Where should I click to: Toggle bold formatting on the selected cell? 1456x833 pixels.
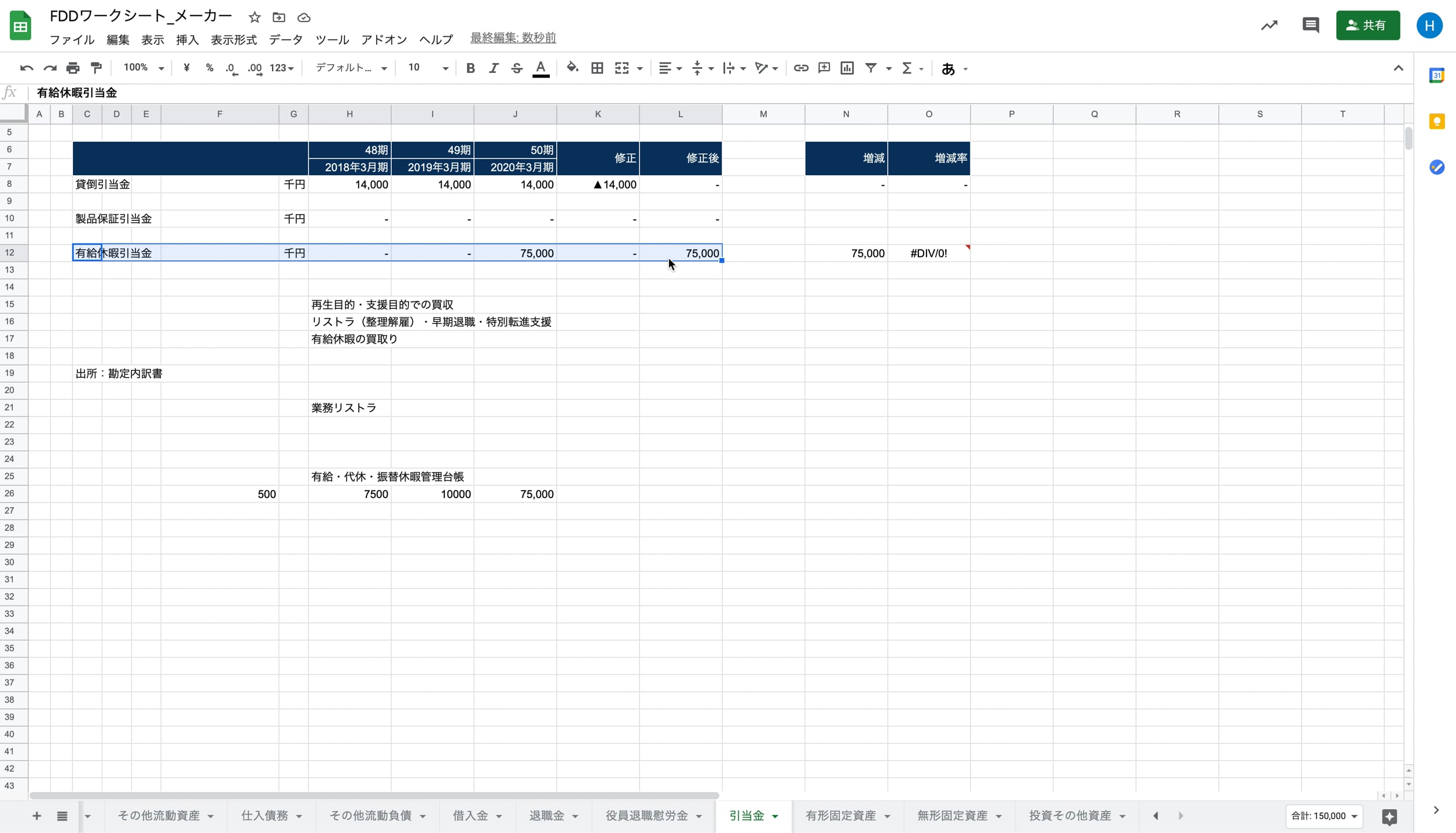tap(470, 68)
